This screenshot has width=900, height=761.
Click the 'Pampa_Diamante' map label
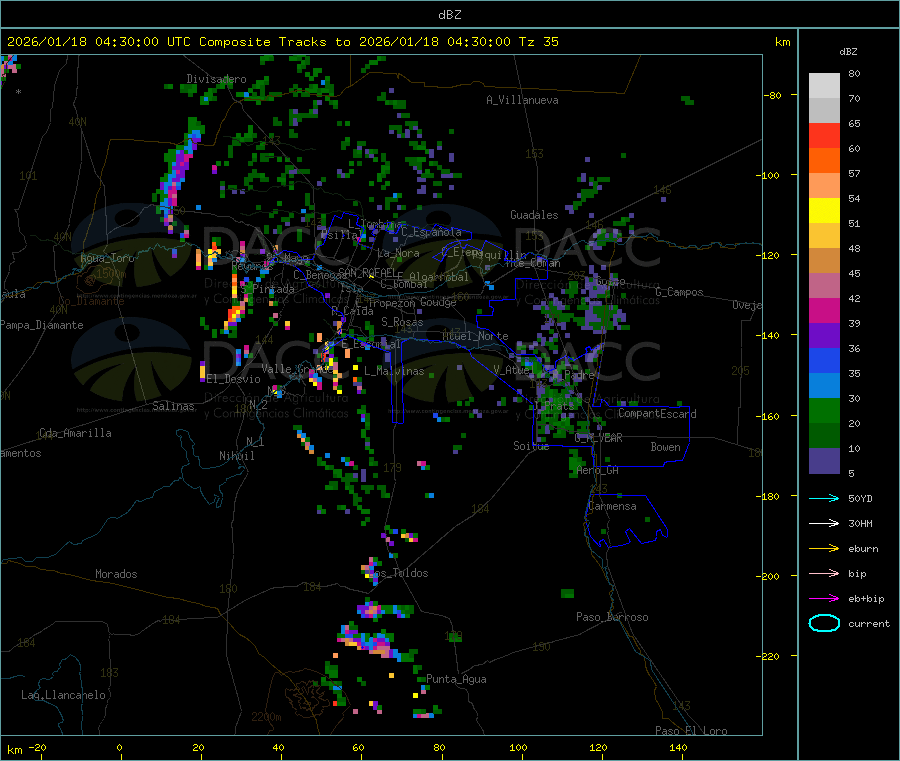[x=42, y=325]
